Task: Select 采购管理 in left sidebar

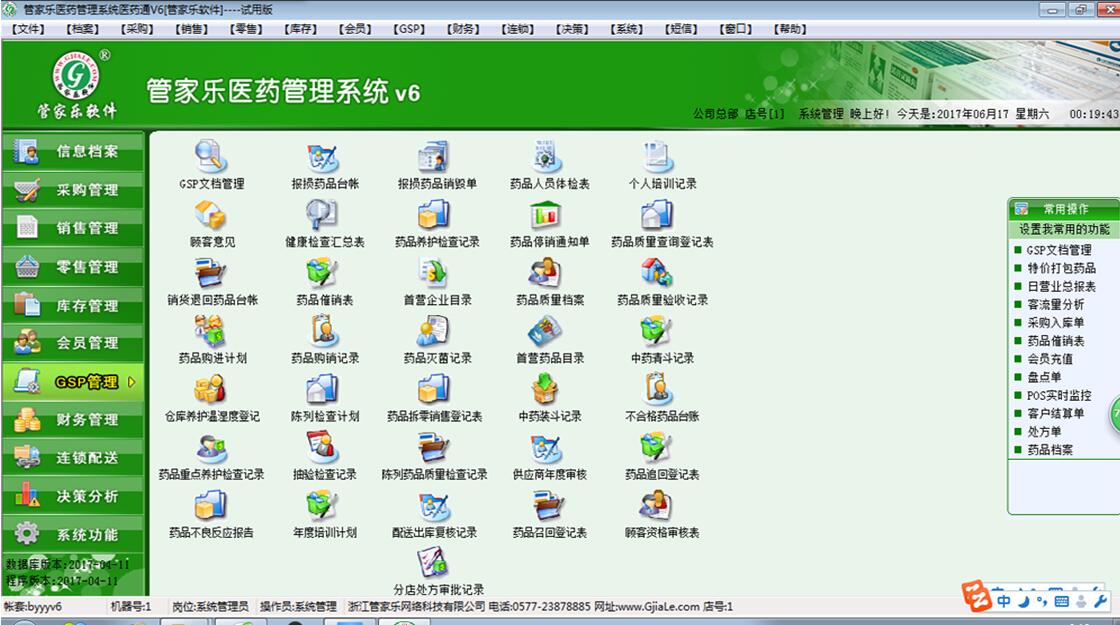Action: coord(73,190)
